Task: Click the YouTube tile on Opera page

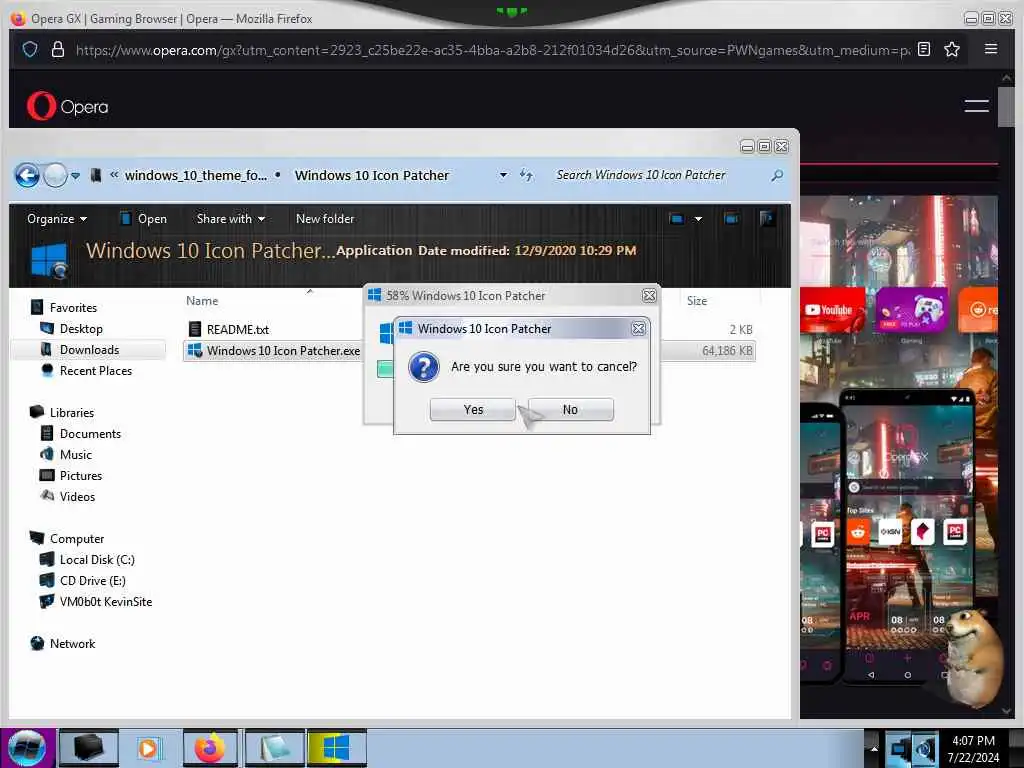Action: pos(833,310)
